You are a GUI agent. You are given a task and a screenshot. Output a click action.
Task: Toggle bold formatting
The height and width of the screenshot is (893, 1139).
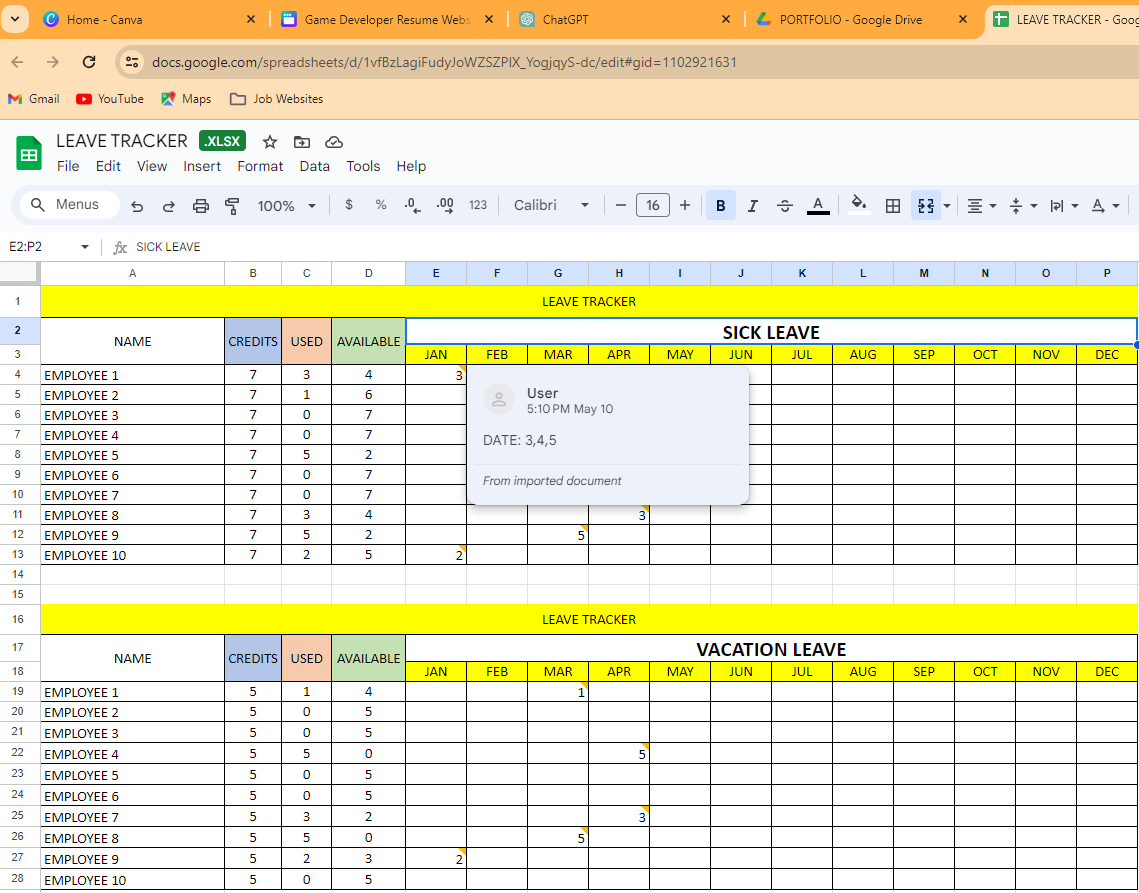(721, 206)
